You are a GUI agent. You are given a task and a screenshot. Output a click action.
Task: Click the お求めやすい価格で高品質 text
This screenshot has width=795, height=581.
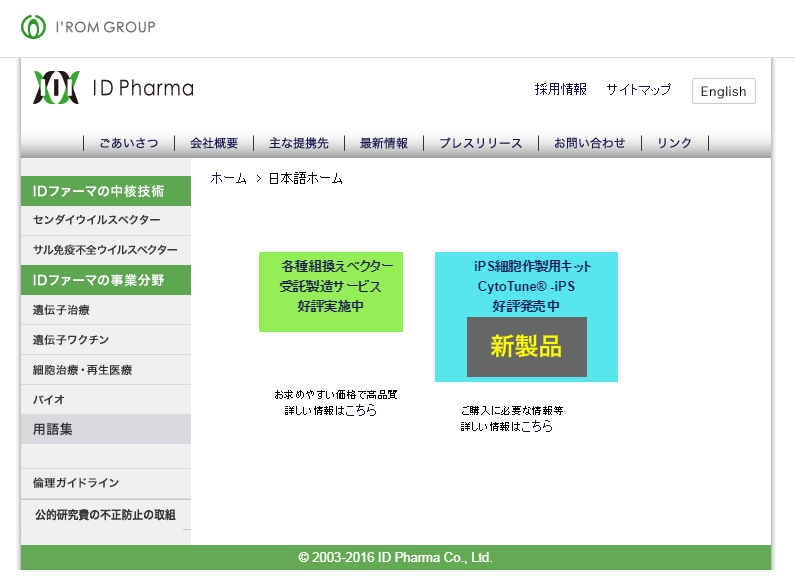336,394
